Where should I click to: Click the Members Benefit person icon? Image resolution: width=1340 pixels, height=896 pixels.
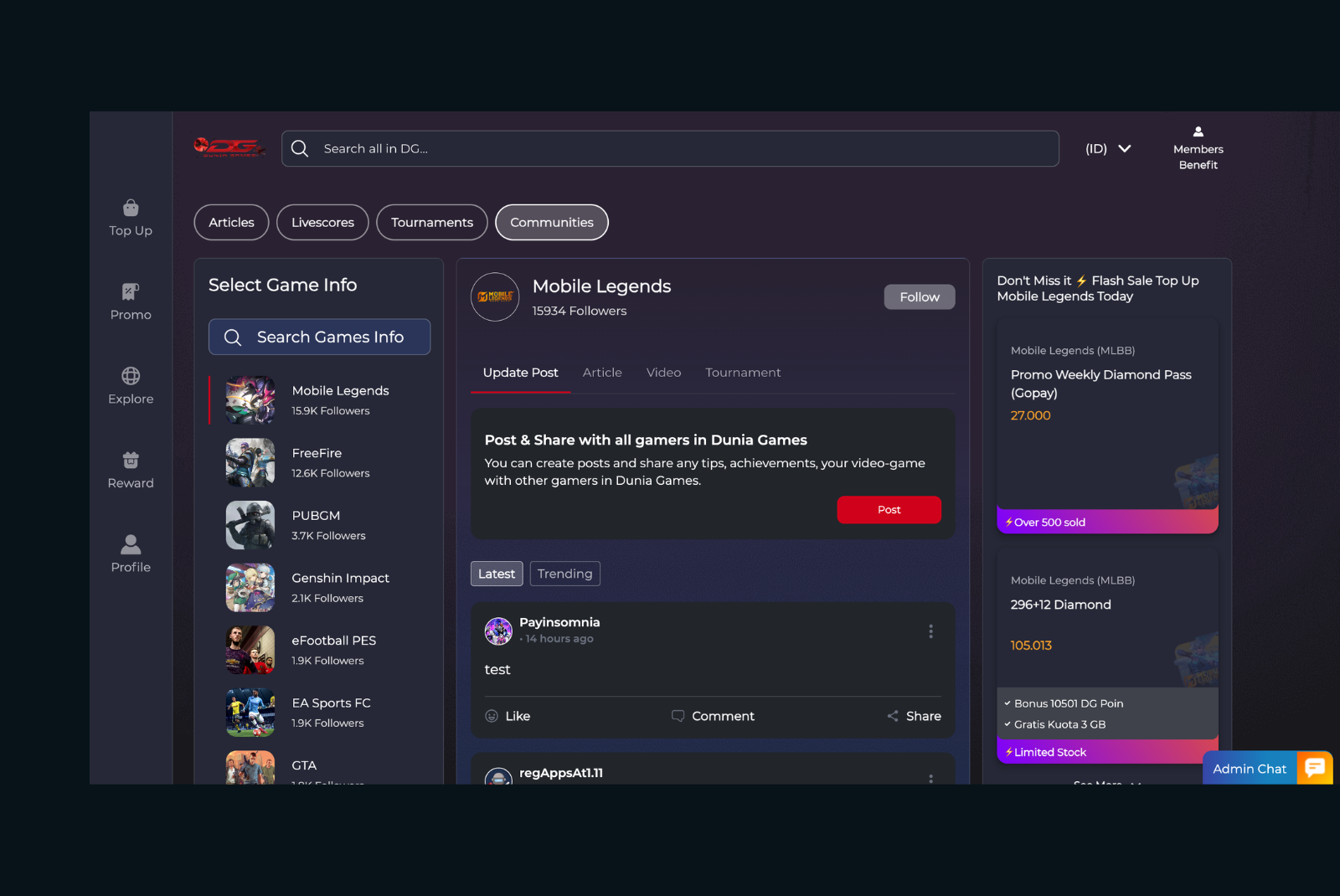tap(1198, 131)
